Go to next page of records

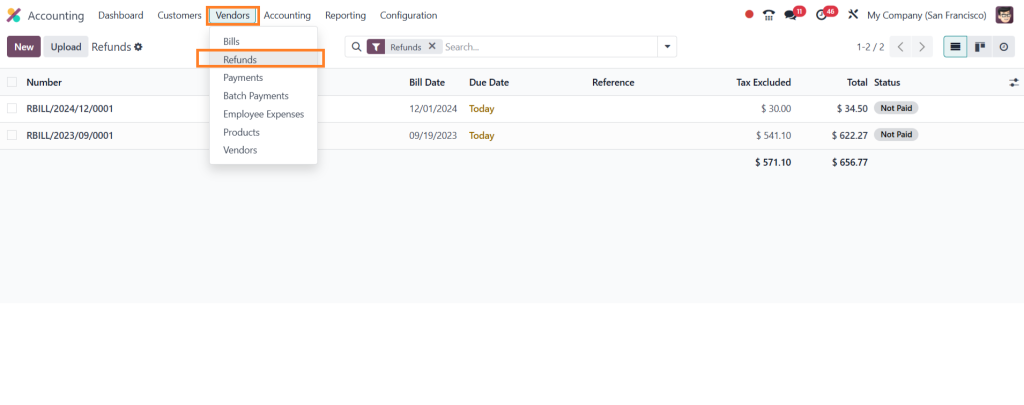pyautogui.click(x=921, y=47)
